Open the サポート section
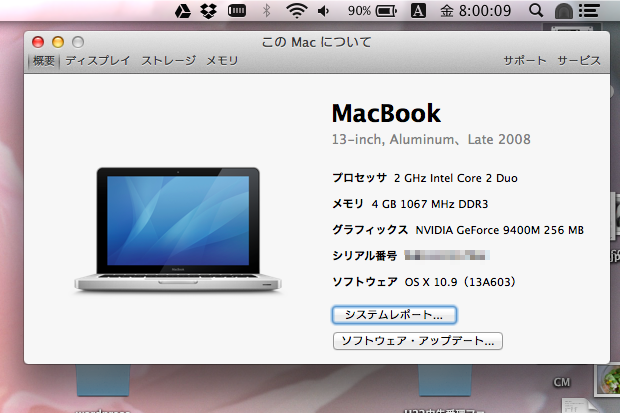The image size is (620, 413). [x=525, y=61]
